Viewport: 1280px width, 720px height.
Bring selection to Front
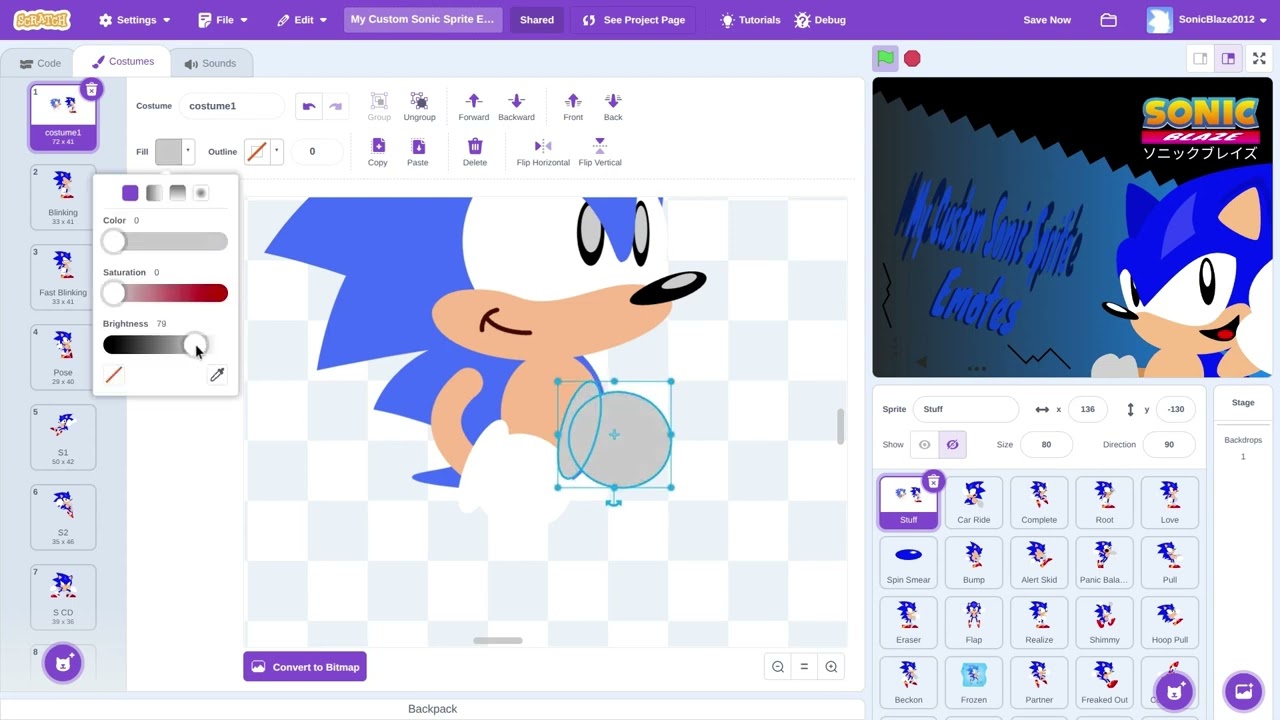pyautogui.click(x=573, y=107)
